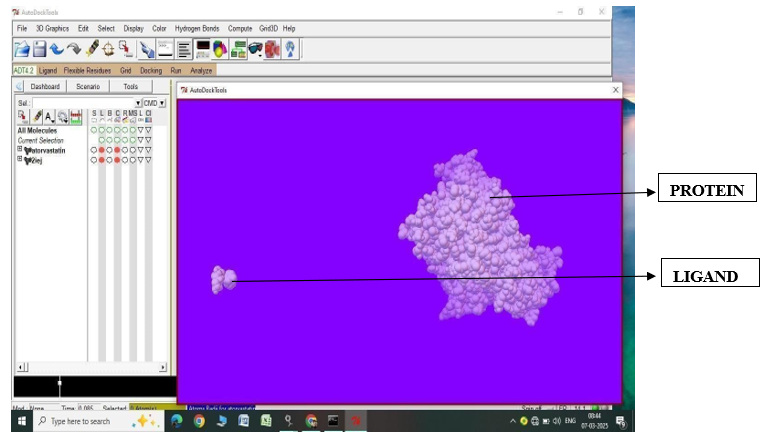The image size is (763, 439).
Task: Expand the atorvastatin molecule tree node
Action: 19,149
